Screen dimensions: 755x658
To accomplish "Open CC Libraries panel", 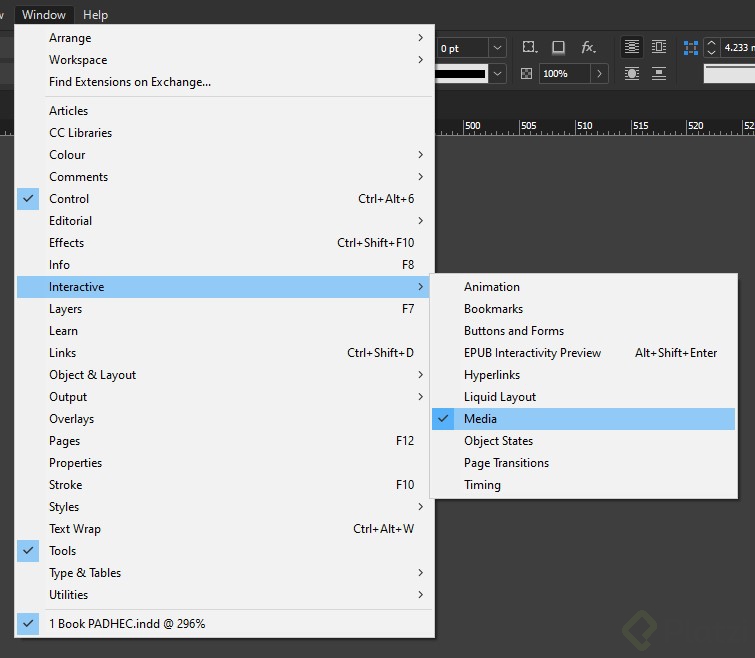I will 225,133.
